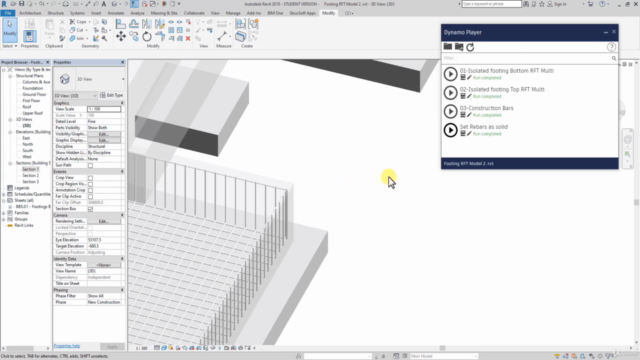Run the 01-Isolated footing Bottom RFT Multi script

(450, 74)
